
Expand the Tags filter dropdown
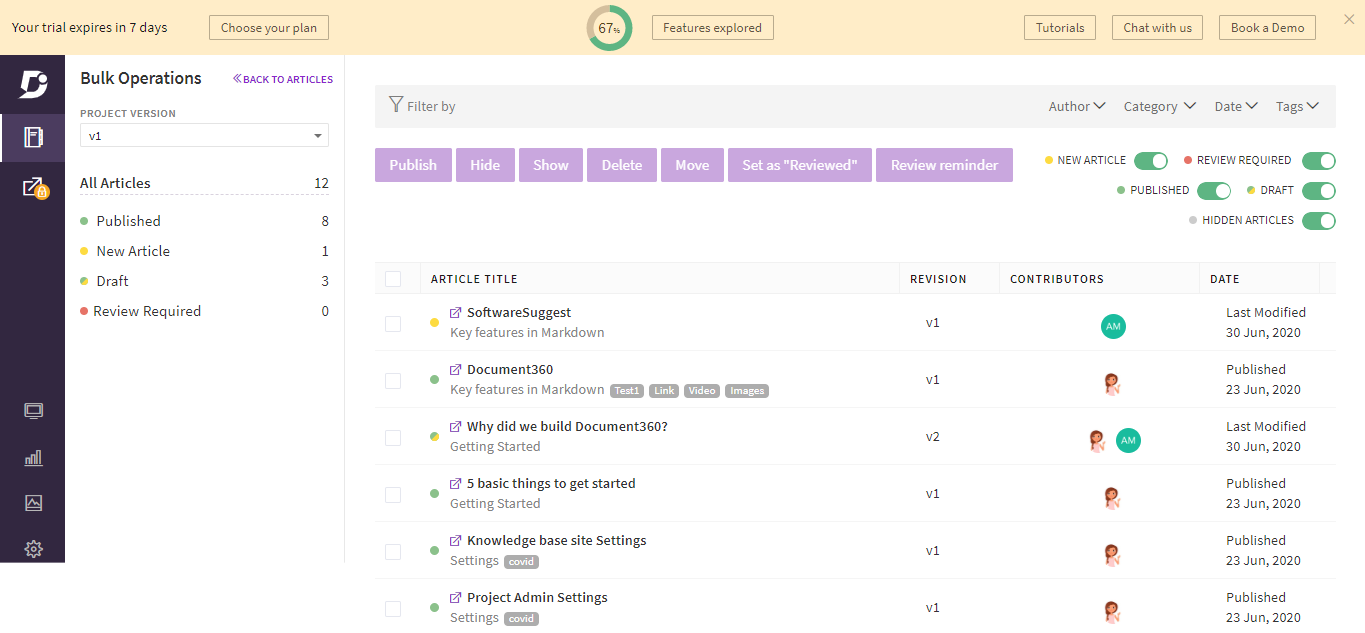tap(1297, 106)
